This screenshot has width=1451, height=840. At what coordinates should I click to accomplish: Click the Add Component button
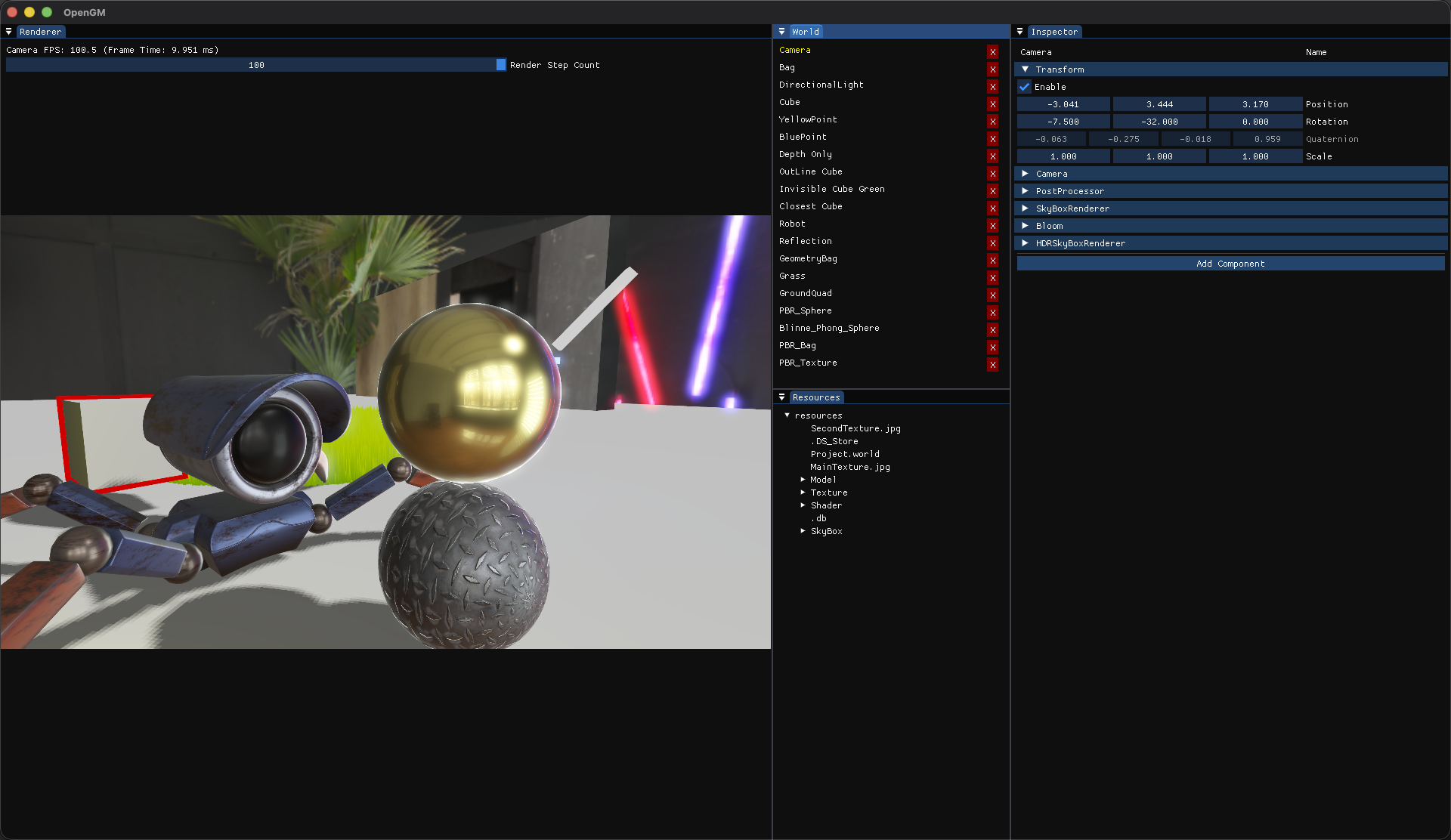pyautogui.click(x=1230, y=264)
